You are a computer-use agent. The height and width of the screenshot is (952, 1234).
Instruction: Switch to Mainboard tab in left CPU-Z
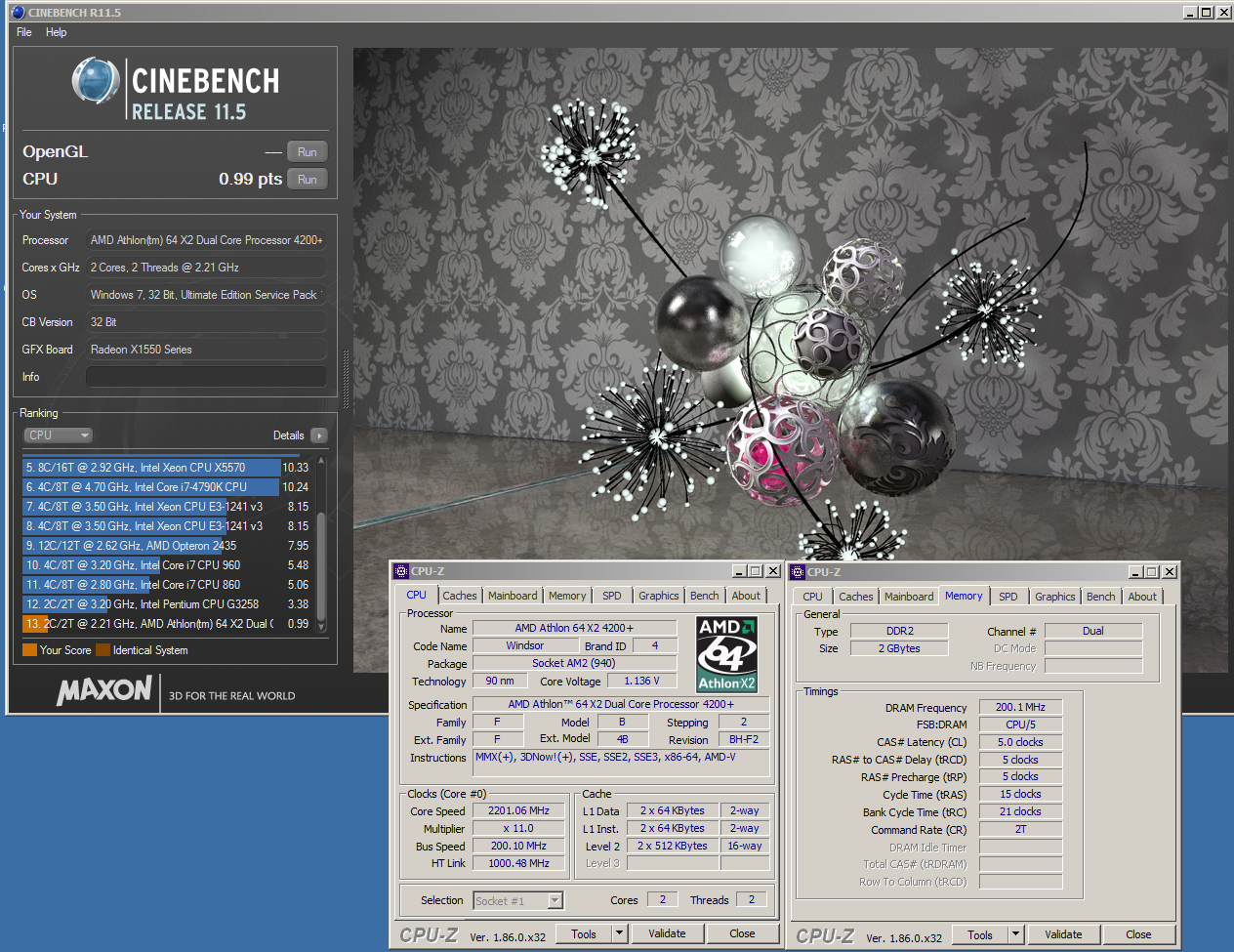513,596
